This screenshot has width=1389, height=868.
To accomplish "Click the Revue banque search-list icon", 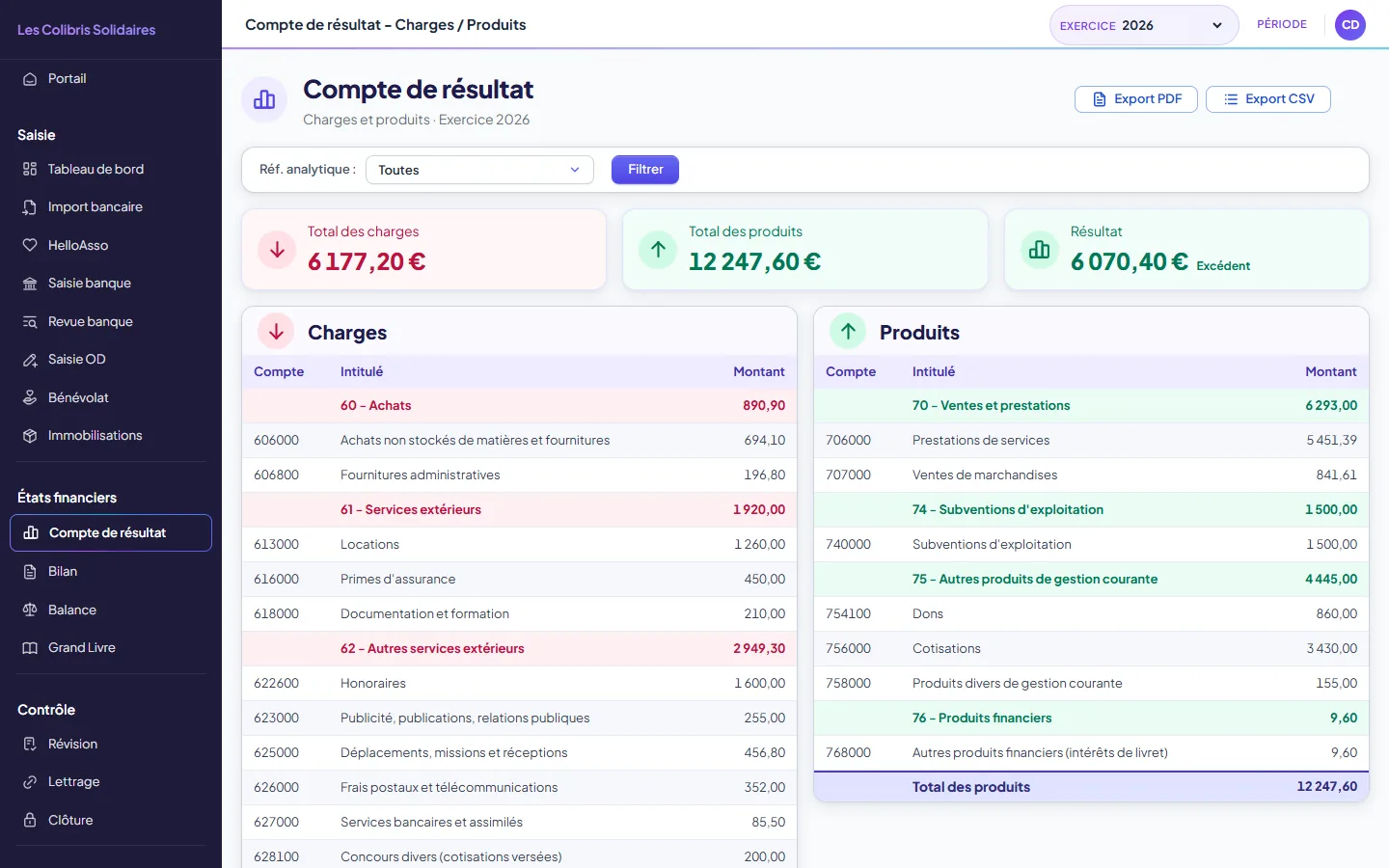I will point(30,321).
